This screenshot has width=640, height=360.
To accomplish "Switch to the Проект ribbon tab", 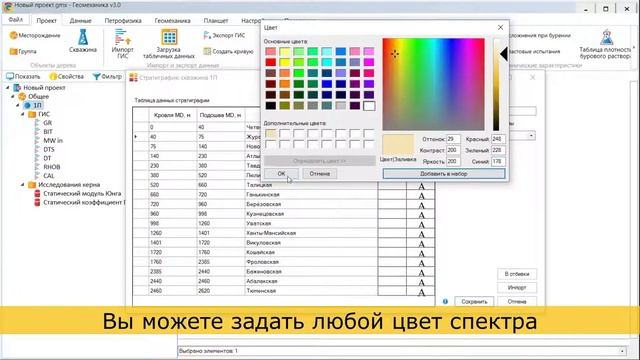I will click(46, 20).
